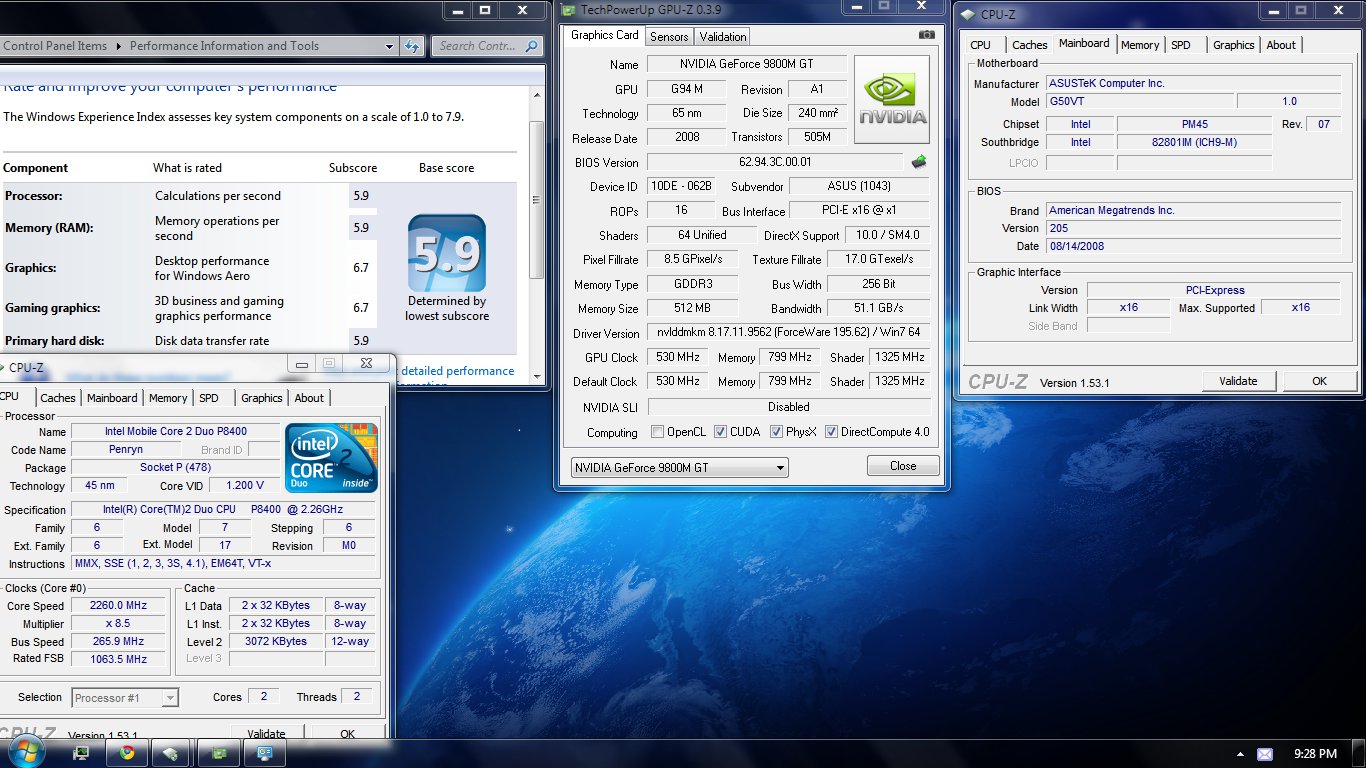
Task: Click the title bar icon of the CPU-Z Mainboard window
Action: 969,14
